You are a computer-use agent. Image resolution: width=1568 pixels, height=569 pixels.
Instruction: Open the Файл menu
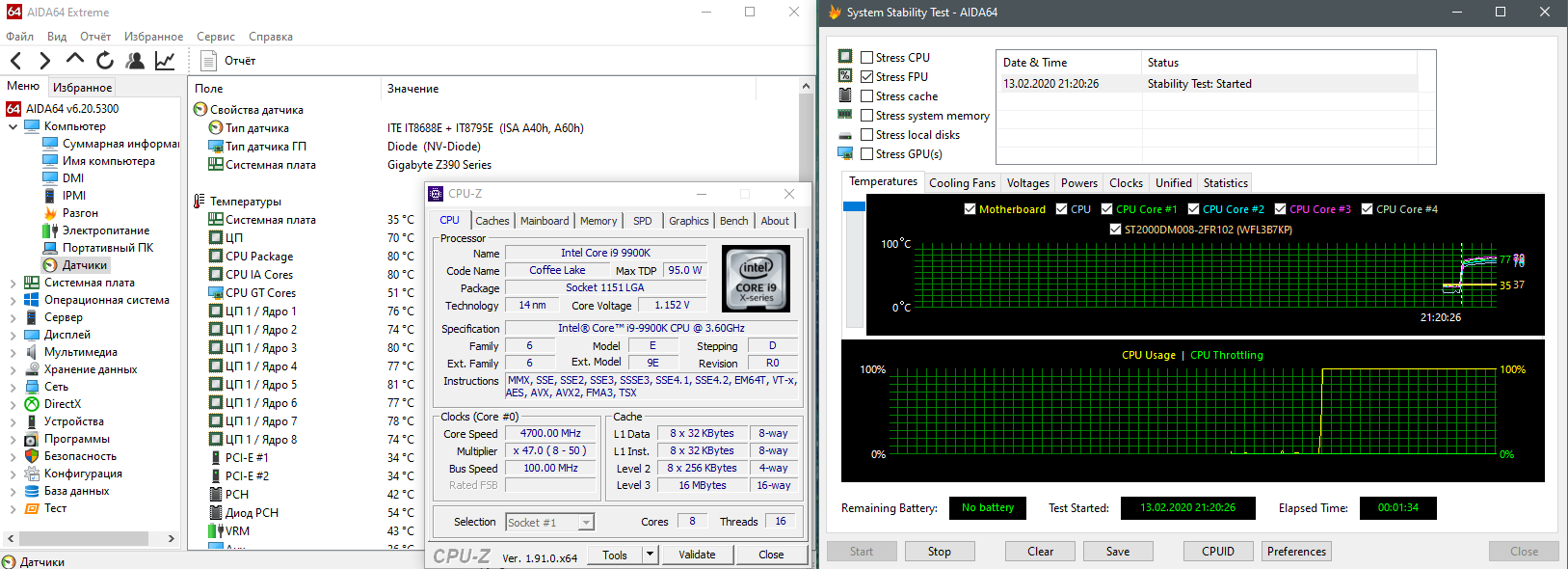[x=19, y=37]
